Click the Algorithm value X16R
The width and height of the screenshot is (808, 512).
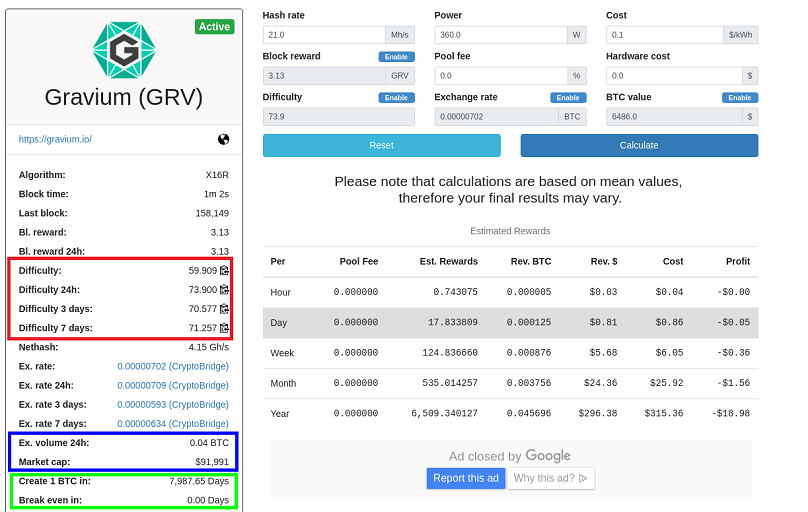217,175
